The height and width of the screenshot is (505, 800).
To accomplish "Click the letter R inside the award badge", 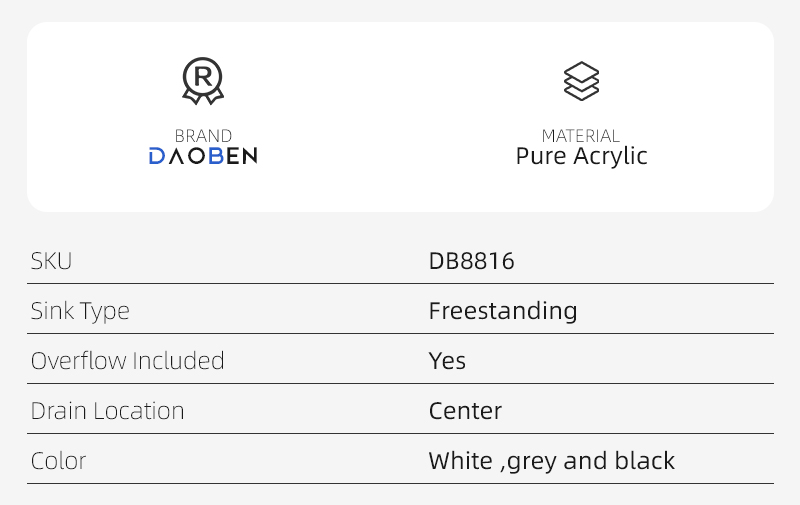I will [203, 75].
